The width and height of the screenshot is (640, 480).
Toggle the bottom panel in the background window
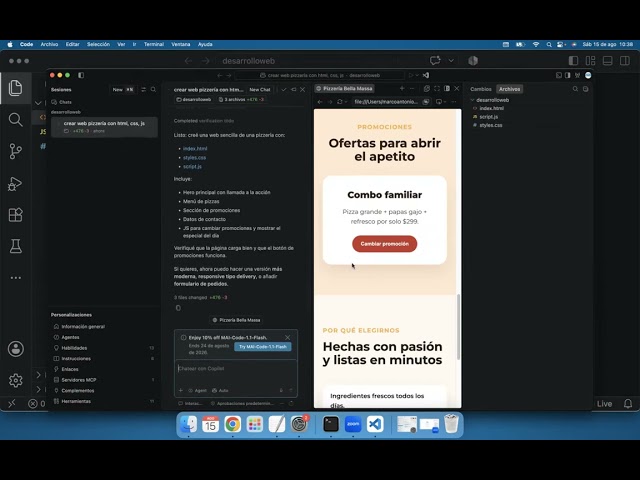[x=607, y=61]
